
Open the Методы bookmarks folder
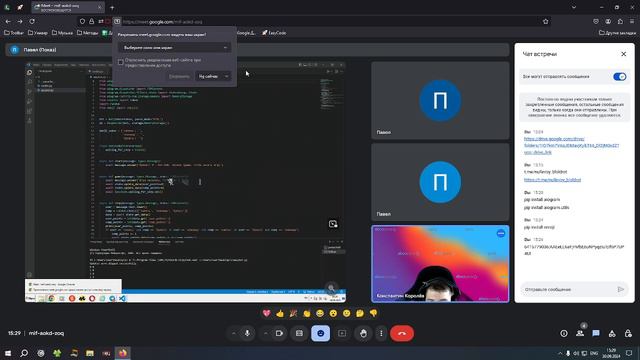tap(88, 33)
